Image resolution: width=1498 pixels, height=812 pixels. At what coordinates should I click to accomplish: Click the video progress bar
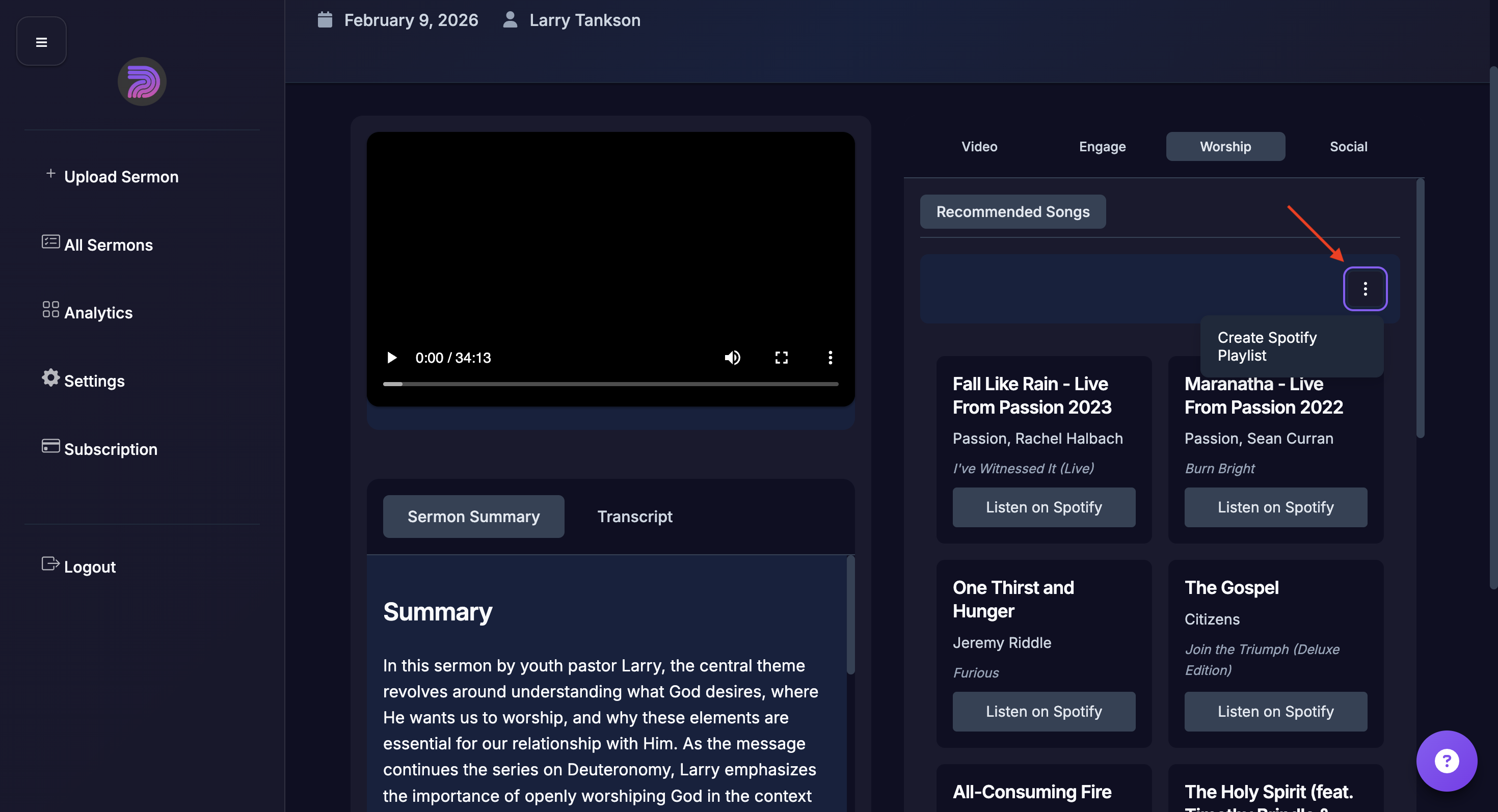click(610, 384)
